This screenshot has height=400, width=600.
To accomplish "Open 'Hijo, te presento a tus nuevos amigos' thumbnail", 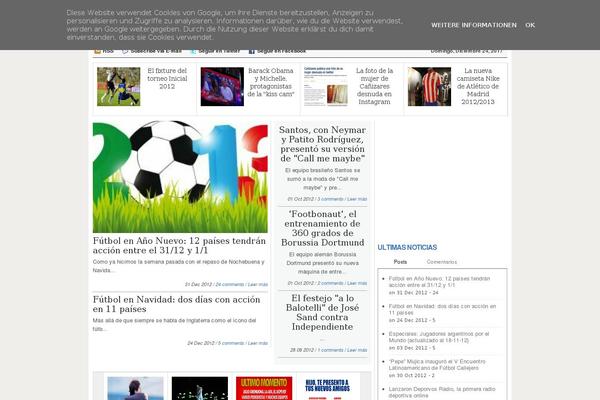I will coord(328,388).
